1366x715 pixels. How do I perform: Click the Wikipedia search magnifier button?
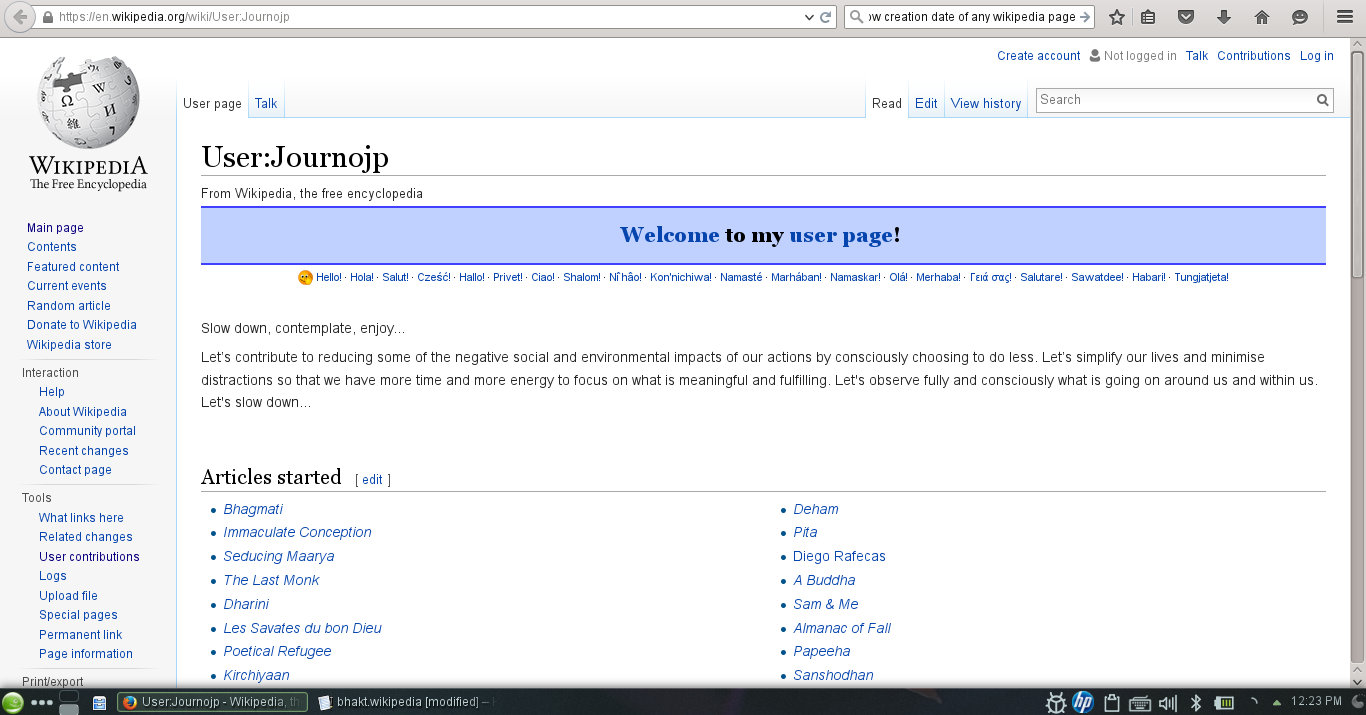[1322, 100]
